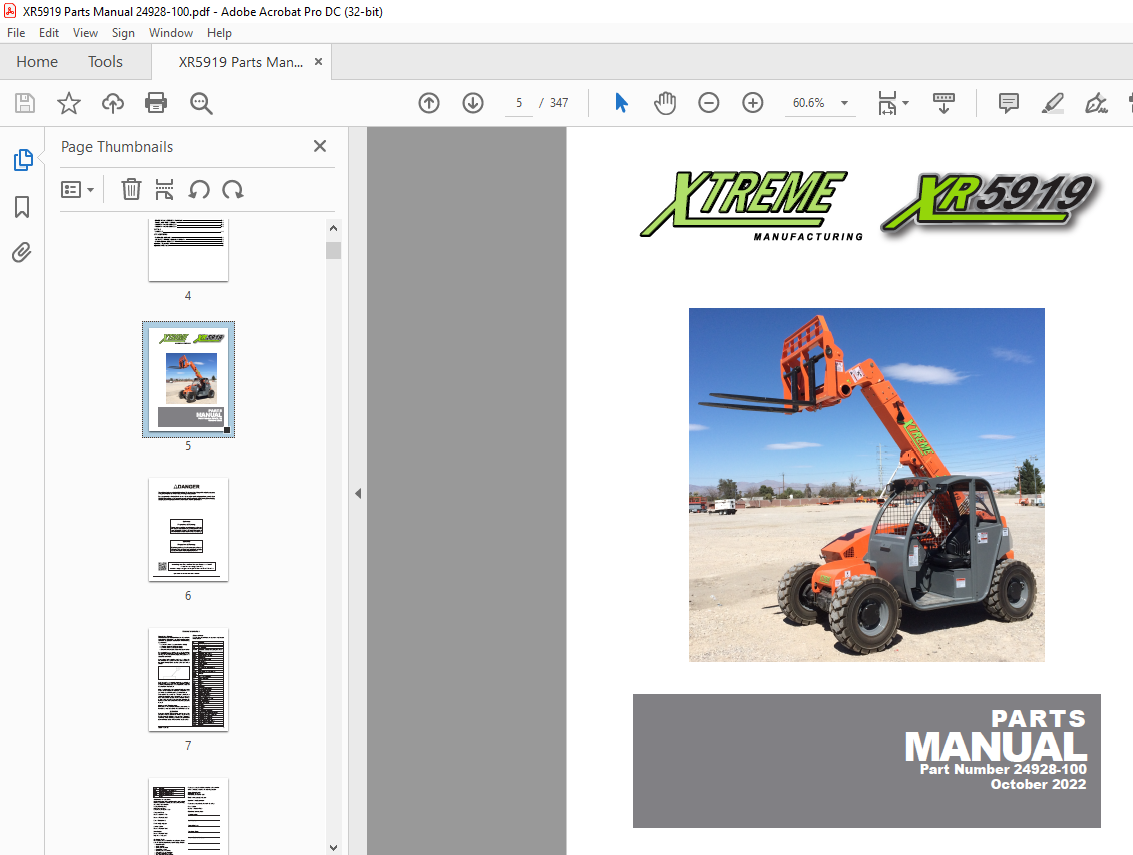Image resolution: width=1133 pixels, height=855 pixels.
Task: Open thumbnail options dropdown menu
Action: pos(77,189)
